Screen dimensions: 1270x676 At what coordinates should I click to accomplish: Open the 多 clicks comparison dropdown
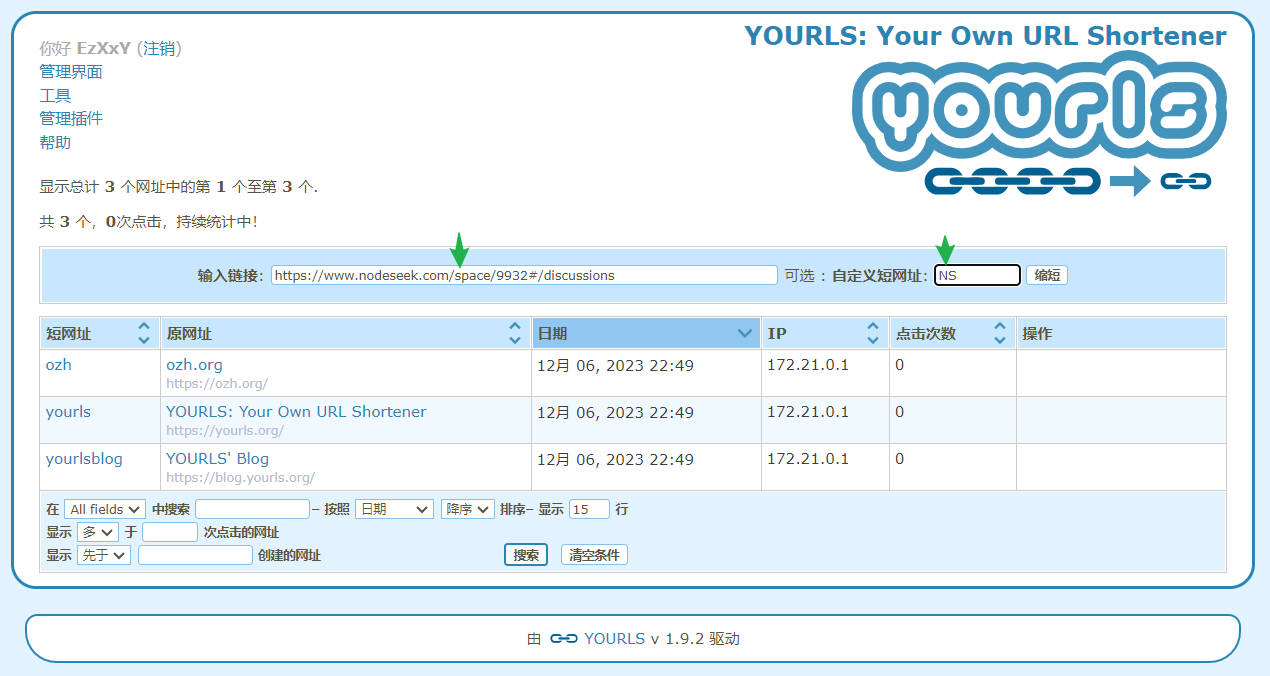(97, 532)
